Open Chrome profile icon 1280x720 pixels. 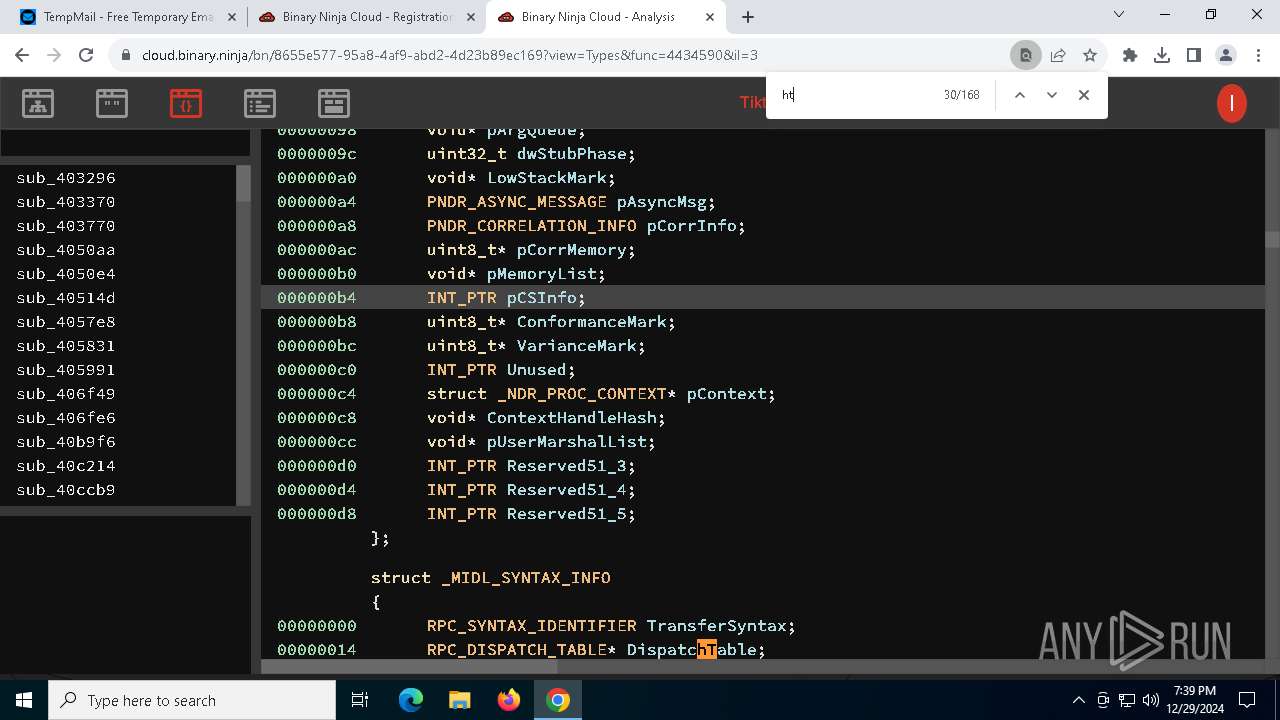click(x=1226, y=55)
